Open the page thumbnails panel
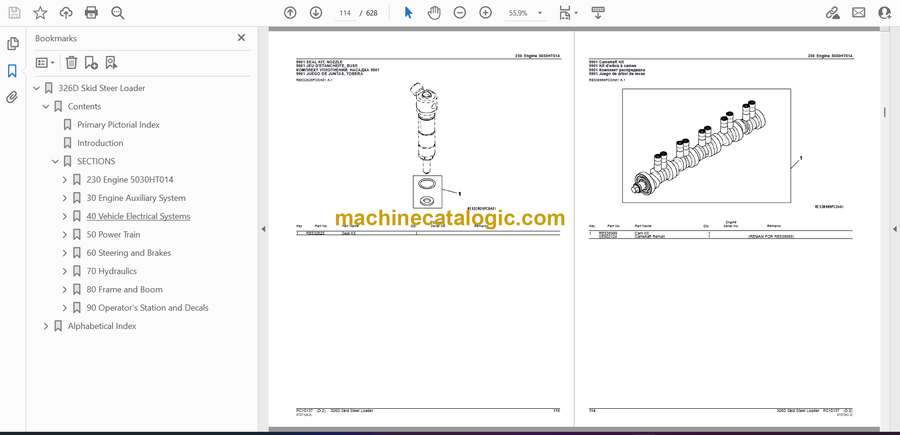This screenshot has height=435, width=900. (12, 44)
